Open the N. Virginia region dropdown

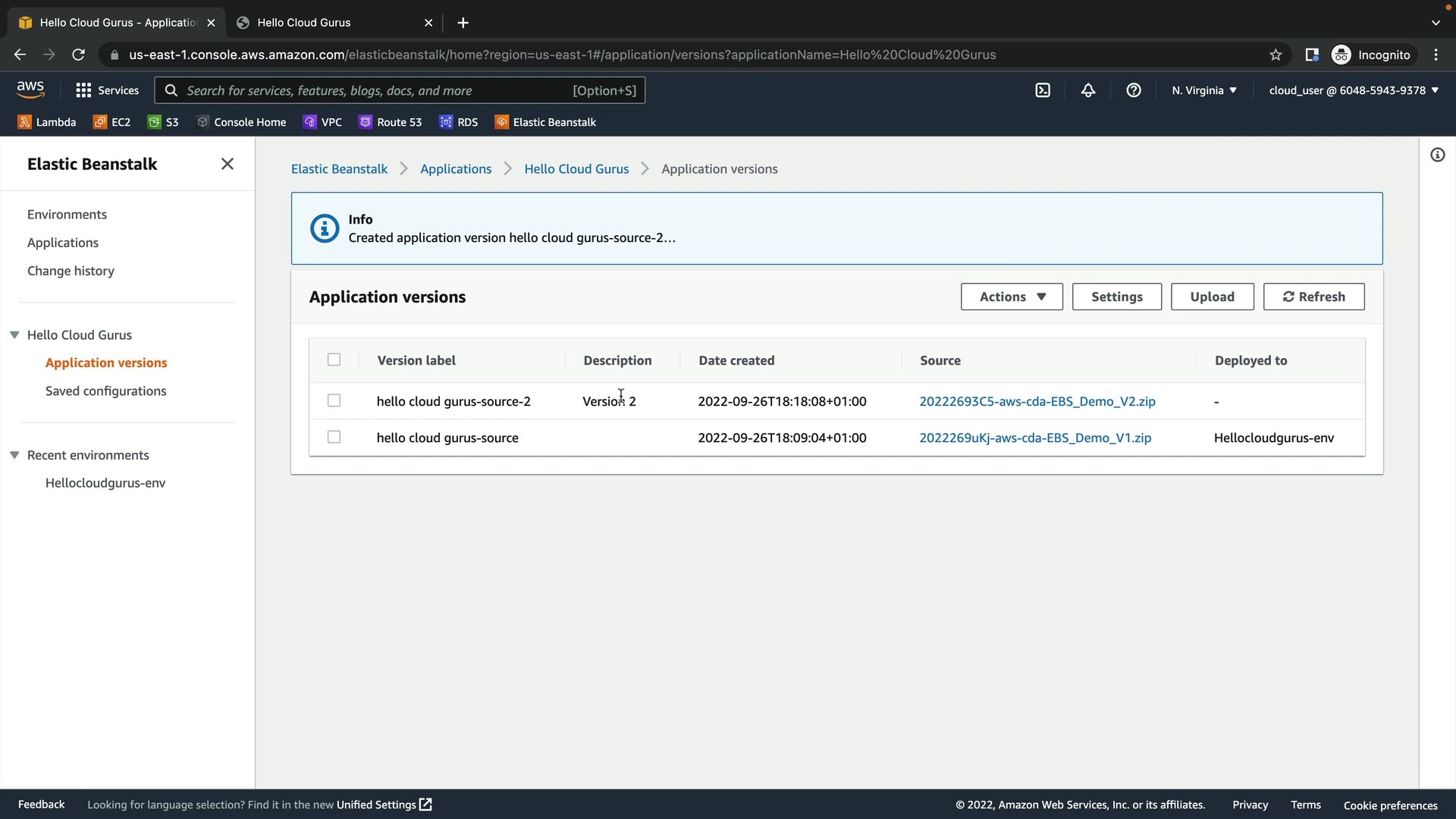tap(1204, 90)
